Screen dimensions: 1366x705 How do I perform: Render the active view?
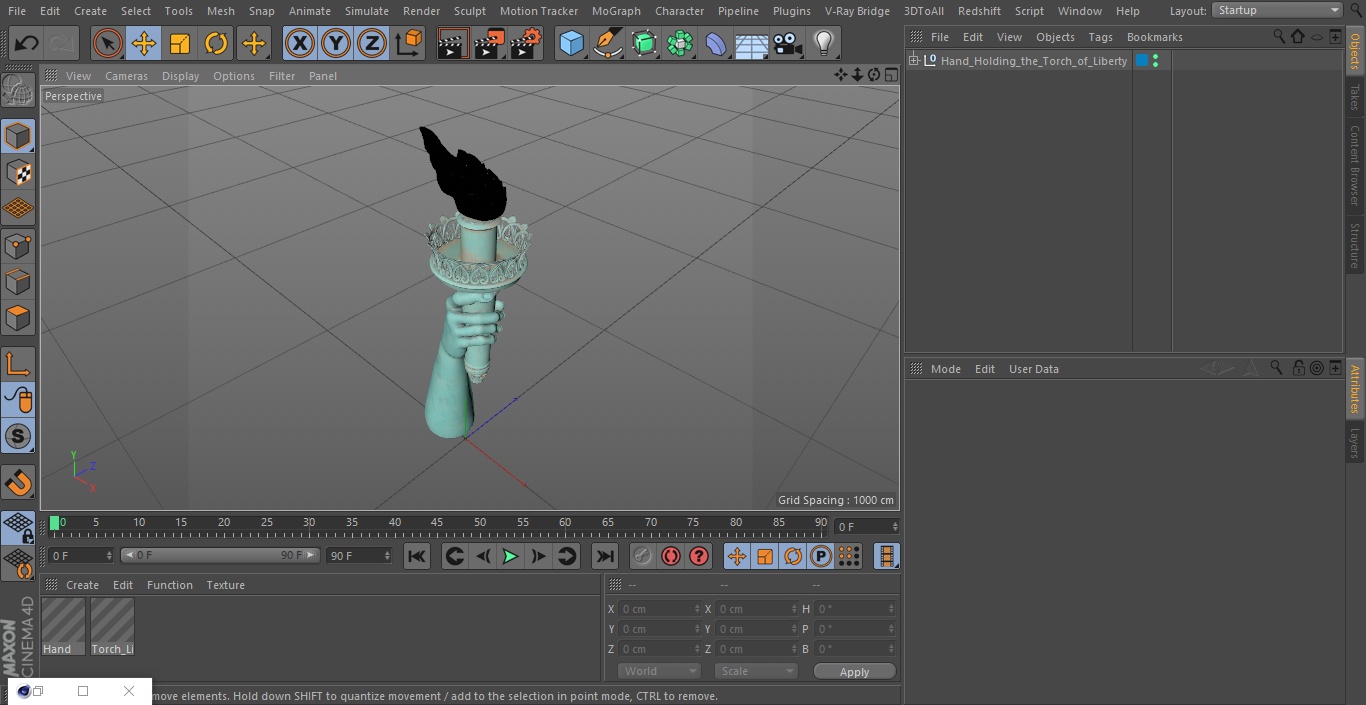click(x=453, y=43)
